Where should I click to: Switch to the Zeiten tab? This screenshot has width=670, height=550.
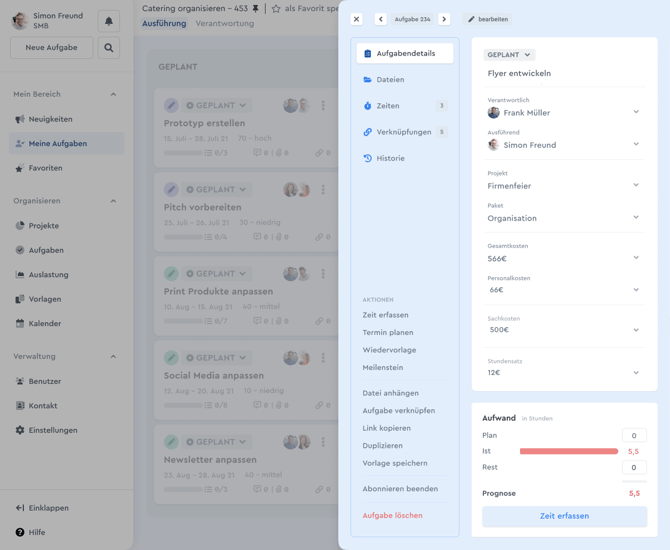pyautogui.click(x=388, y=106)
